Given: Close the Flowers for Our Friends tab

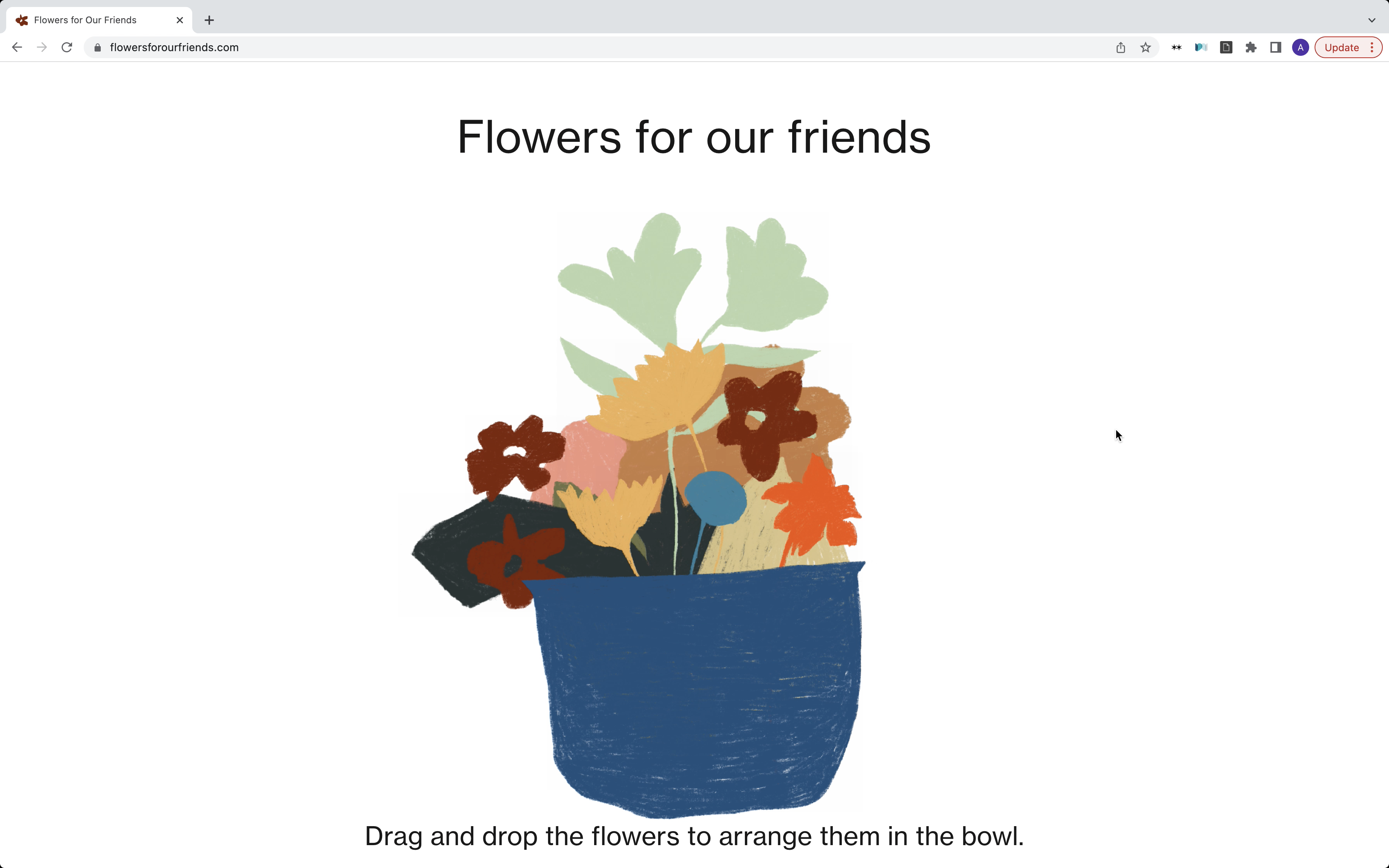Looking at the screenshot, I should [180, 20].
